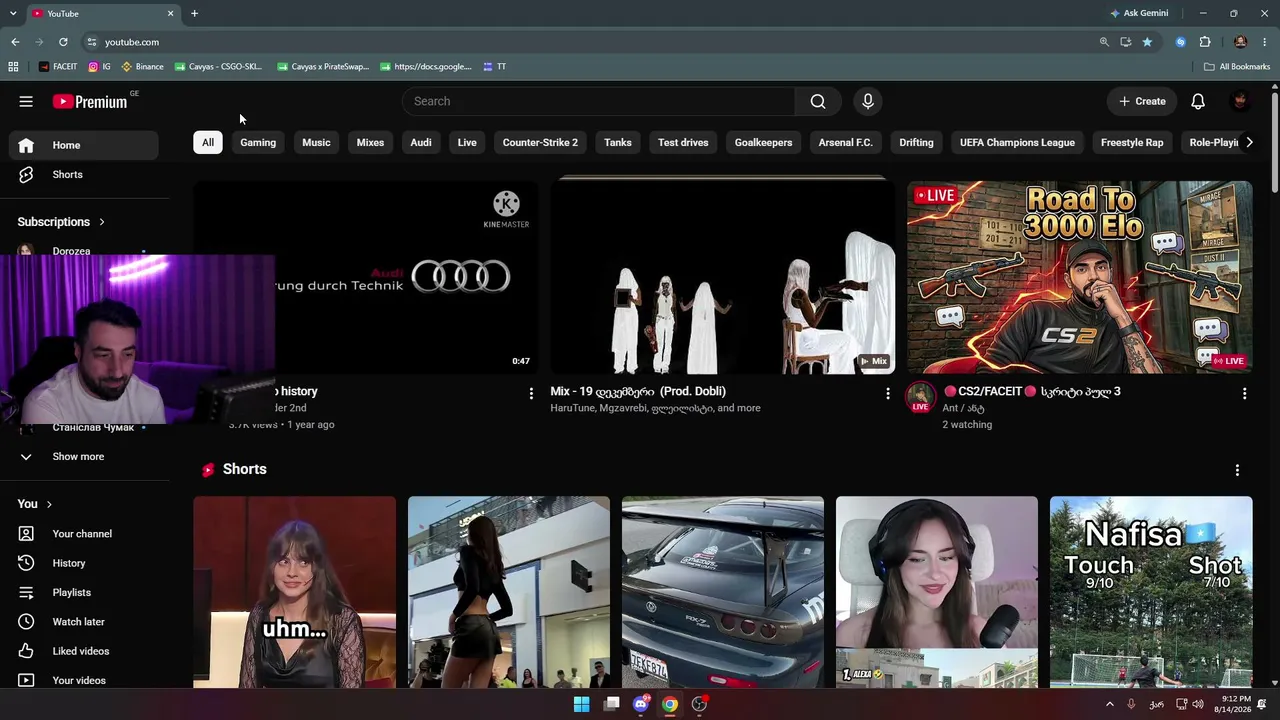
Task: Open options for the Audi history video
Action: (x=531, y=394)
